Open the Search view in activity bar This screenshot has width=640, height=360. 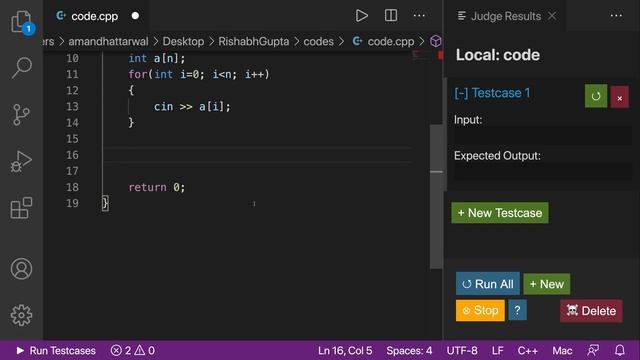pyautogui.click(x=21, y=68)
